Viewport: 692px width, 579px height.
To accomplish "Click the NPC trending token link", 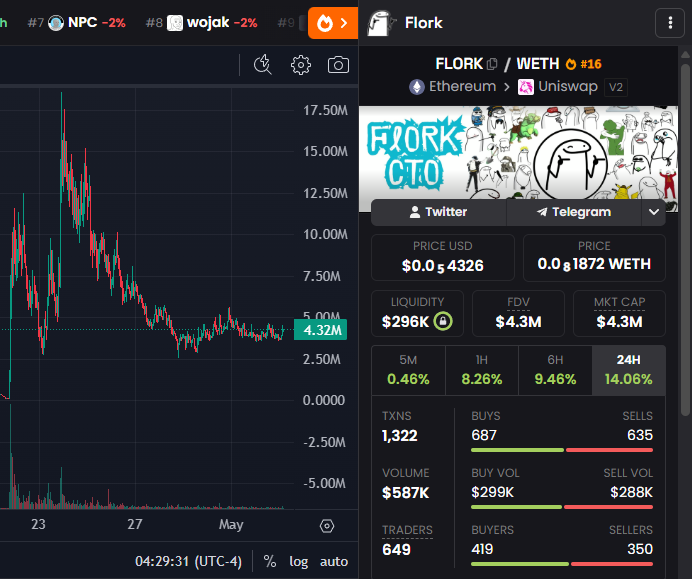I will click(x=76, y=23).
